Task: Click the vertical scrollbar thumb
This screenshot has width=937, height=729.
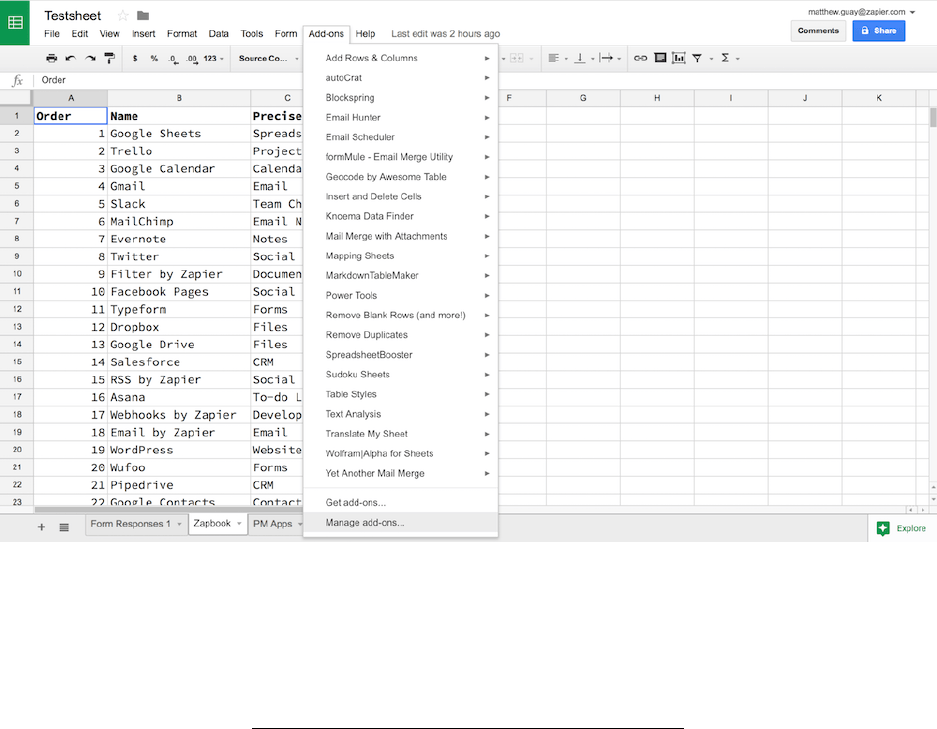Action: (933, 117)
